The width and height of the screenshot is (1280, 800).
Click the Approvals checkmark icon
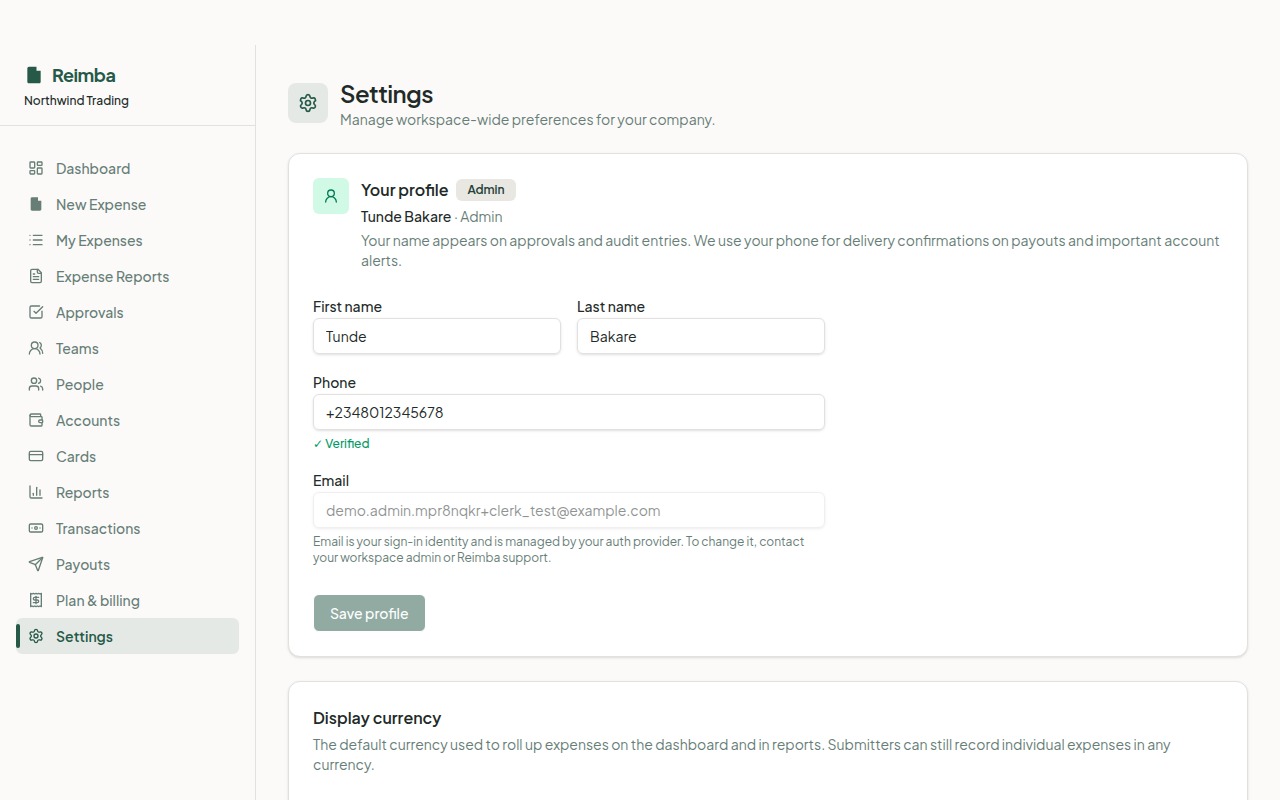(36, 312)
